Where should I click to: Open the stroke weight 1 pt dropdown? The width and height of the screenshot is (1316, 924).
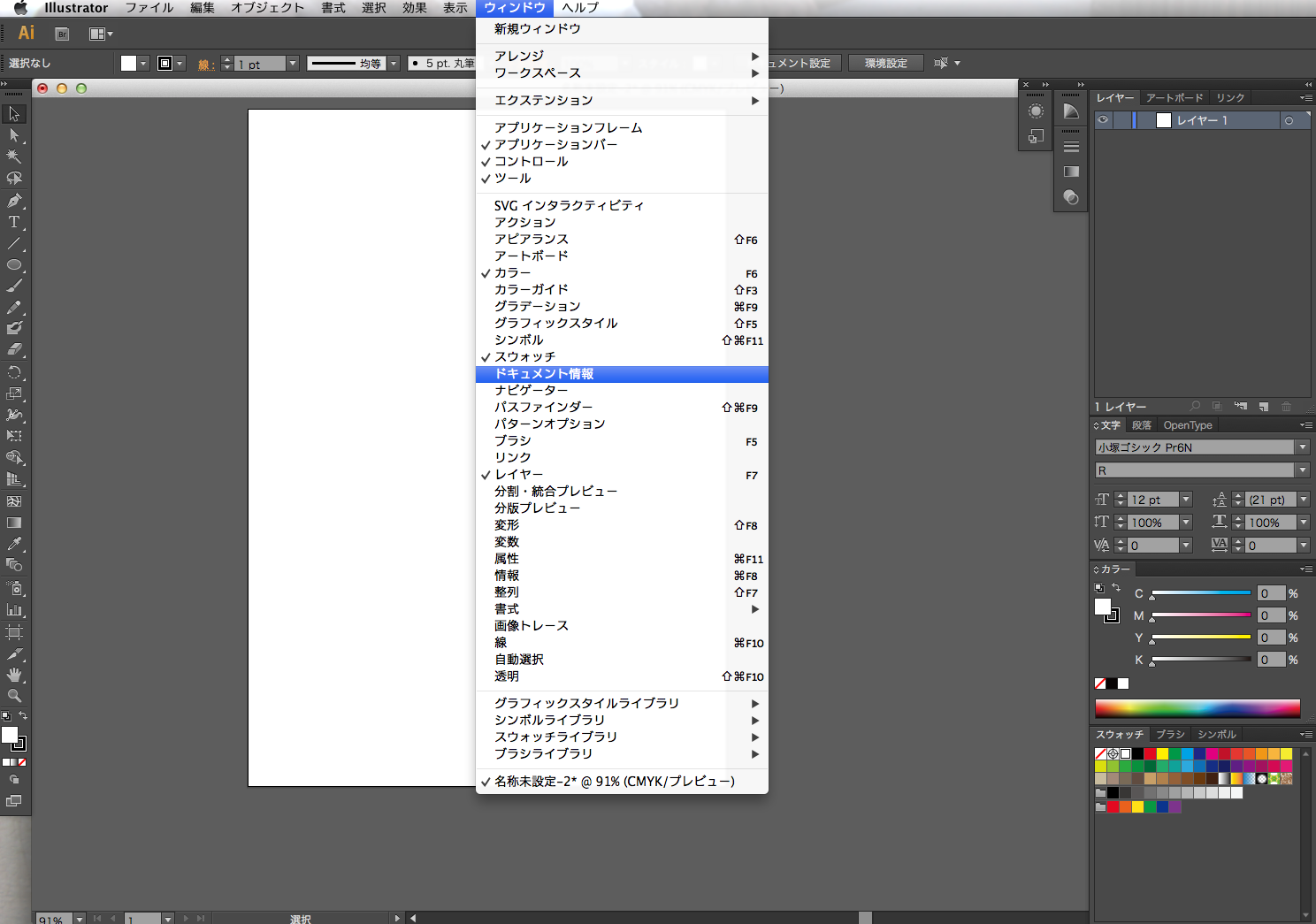(293, 64)
